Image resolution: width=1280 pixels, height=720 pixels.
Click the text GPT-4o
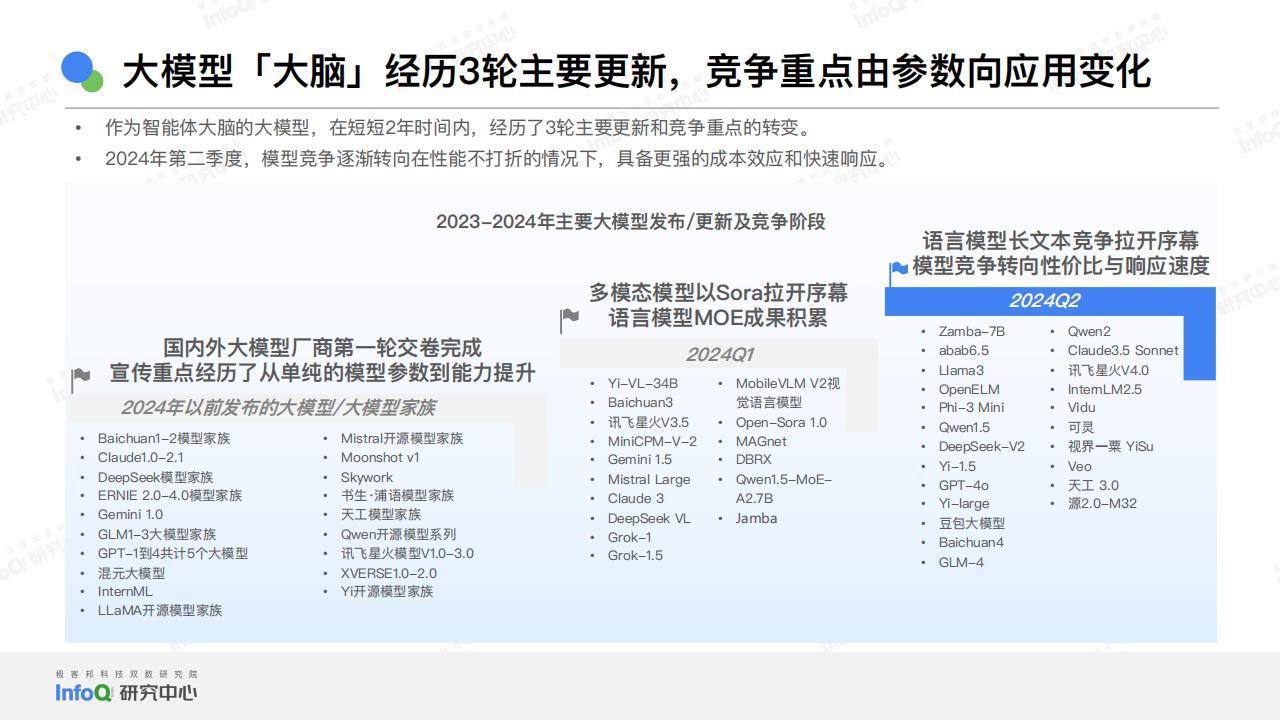pos(963,485)
